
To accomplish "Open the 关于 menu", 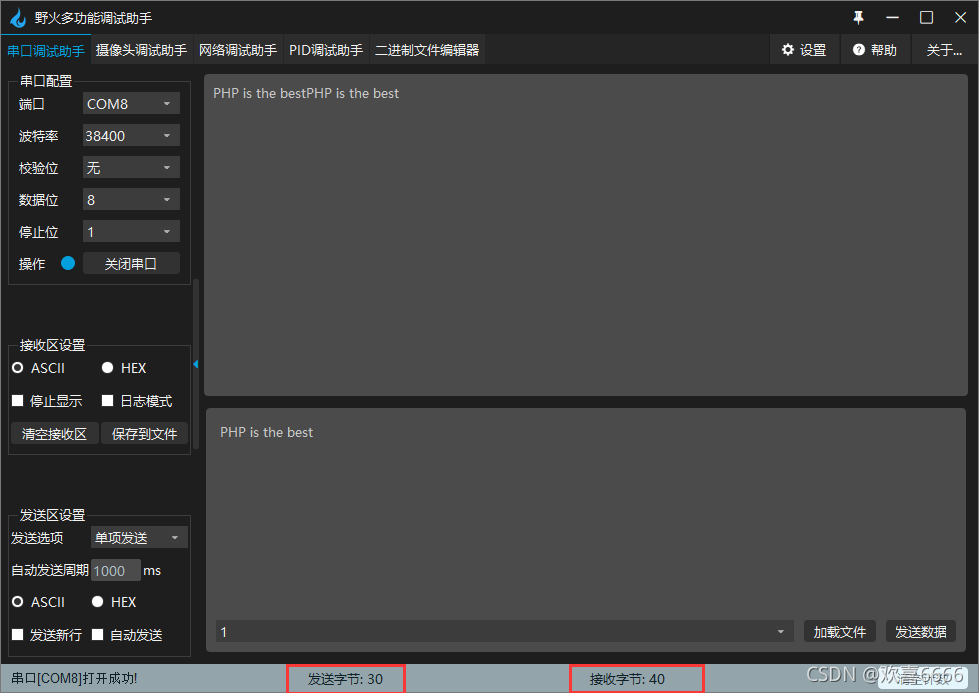I will pyautogui.click(x=944, y=50).
